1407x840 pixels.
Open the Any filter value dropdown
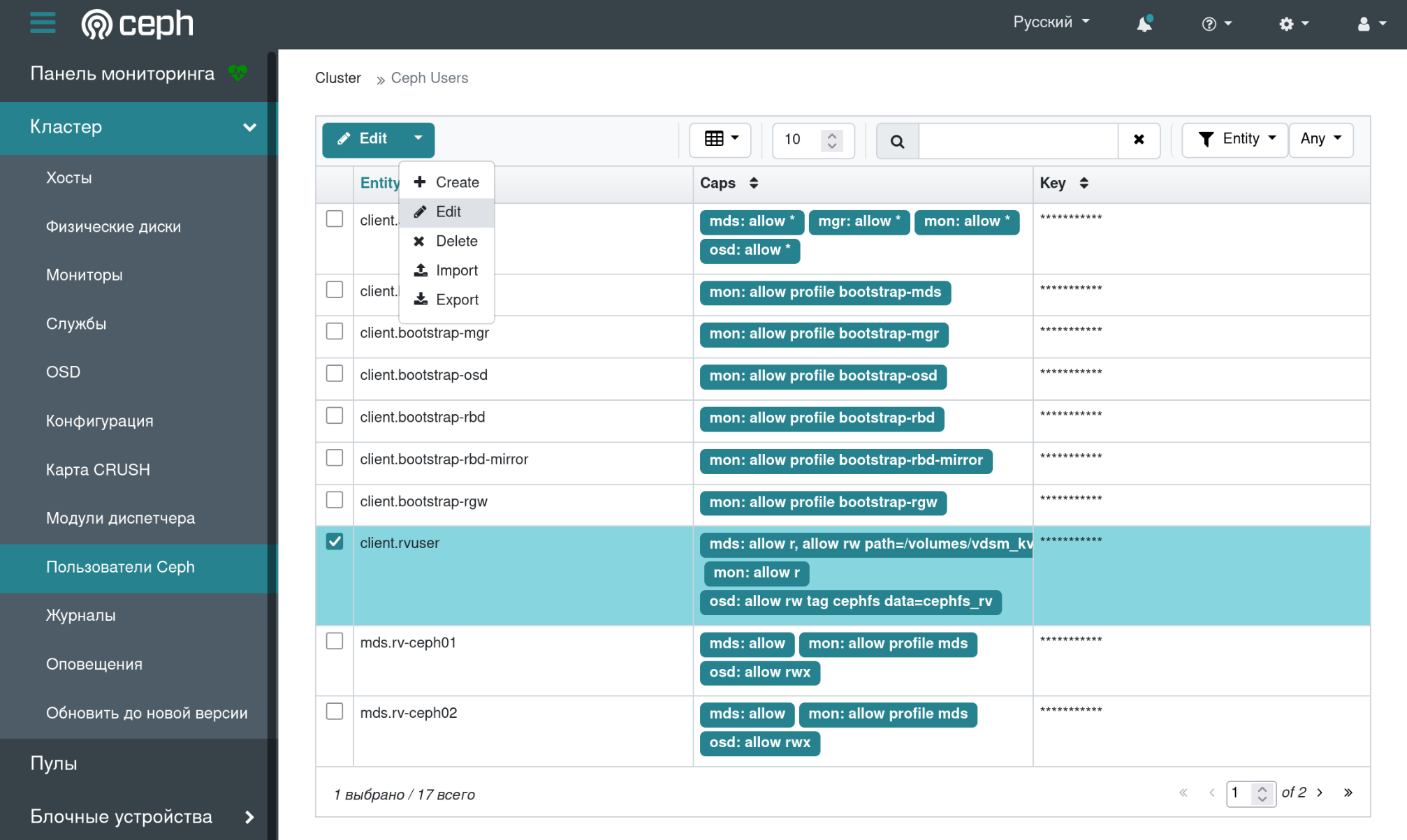tap(1320, 139)
